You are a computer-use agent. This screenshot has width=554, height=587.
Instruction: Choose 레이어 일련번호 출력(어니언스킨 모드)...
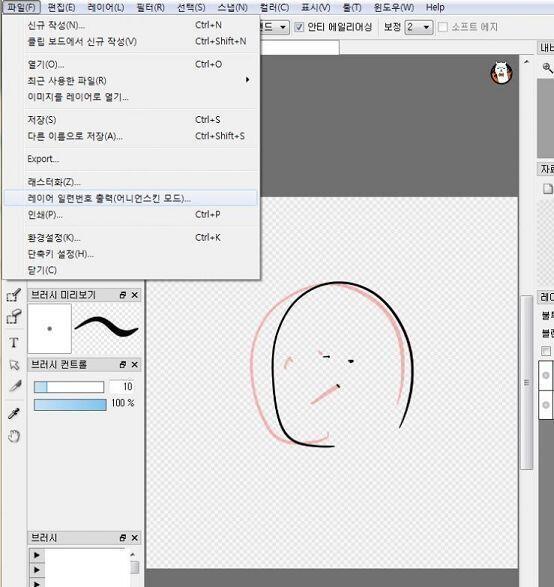pyautogui.click(x=131, y=198)
